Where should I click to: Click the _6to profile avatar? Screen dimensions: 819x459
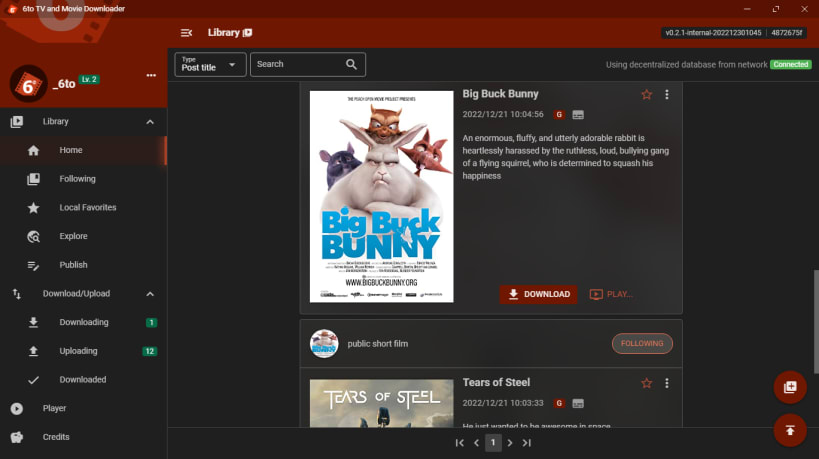point(28,84)
